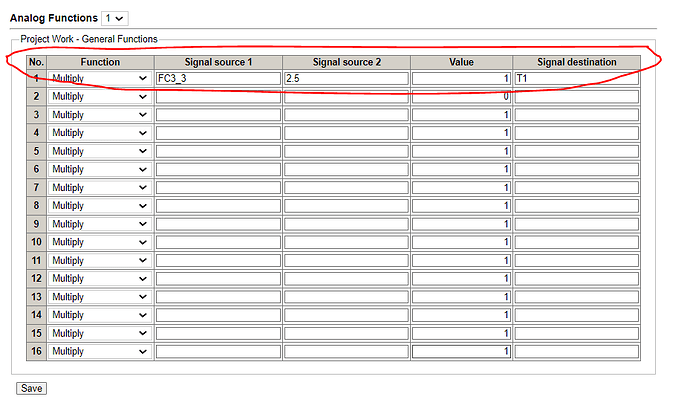
Task: Click Value field in row 14
Action: 461,315
